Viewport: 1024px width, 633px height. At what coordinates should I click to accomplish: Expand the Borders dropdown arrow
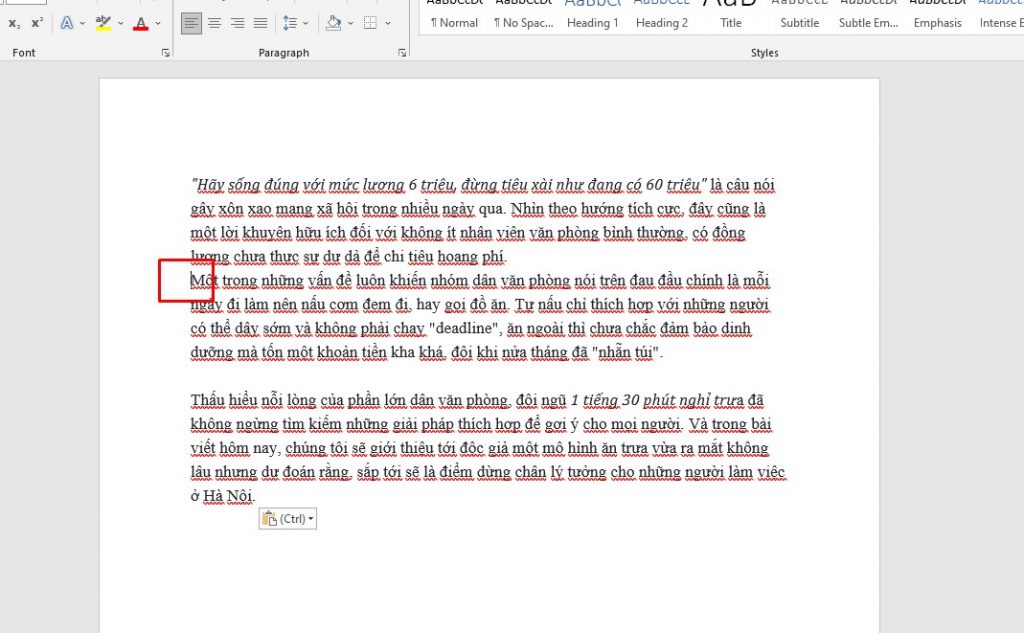(x=389, y=23)
